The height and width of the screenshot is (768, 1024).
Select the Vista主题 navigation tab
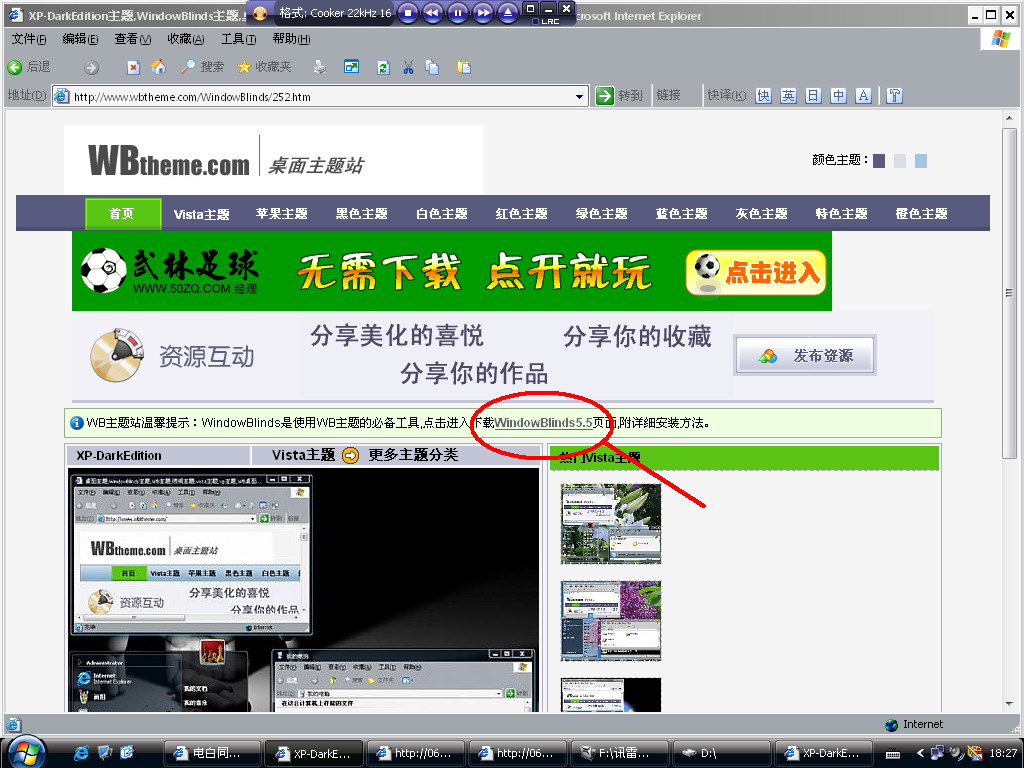click(201, 214)
